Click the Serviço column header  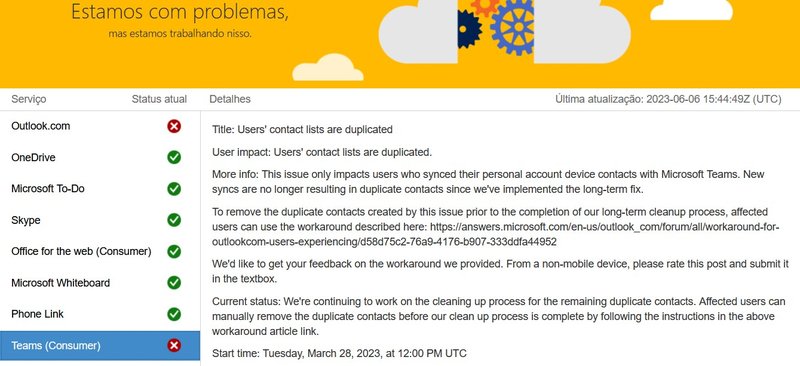[x=29, y=99]
